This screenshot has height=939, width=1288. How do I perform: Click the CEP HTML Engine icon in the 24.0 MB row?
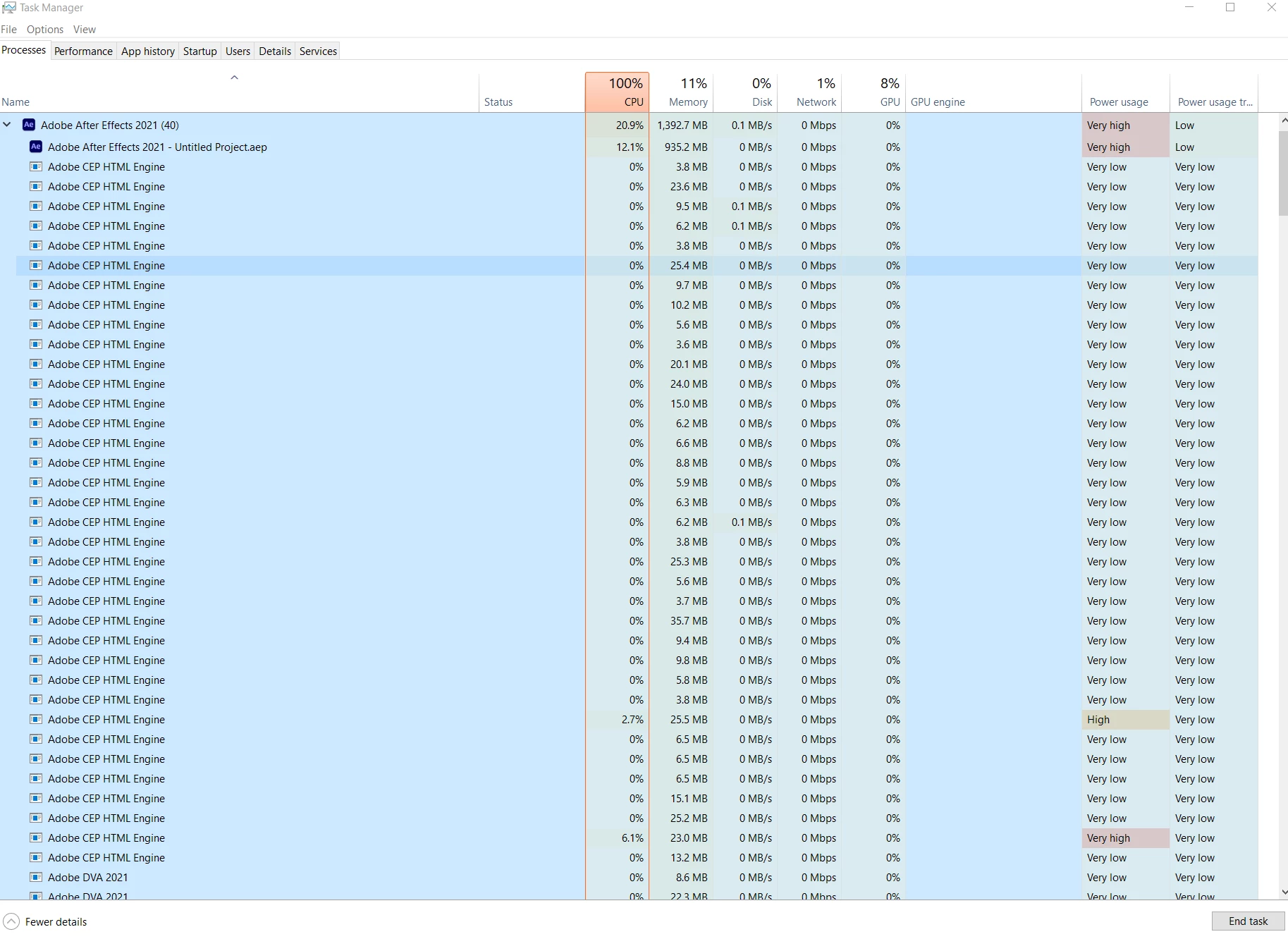click(x=35, y=384)
